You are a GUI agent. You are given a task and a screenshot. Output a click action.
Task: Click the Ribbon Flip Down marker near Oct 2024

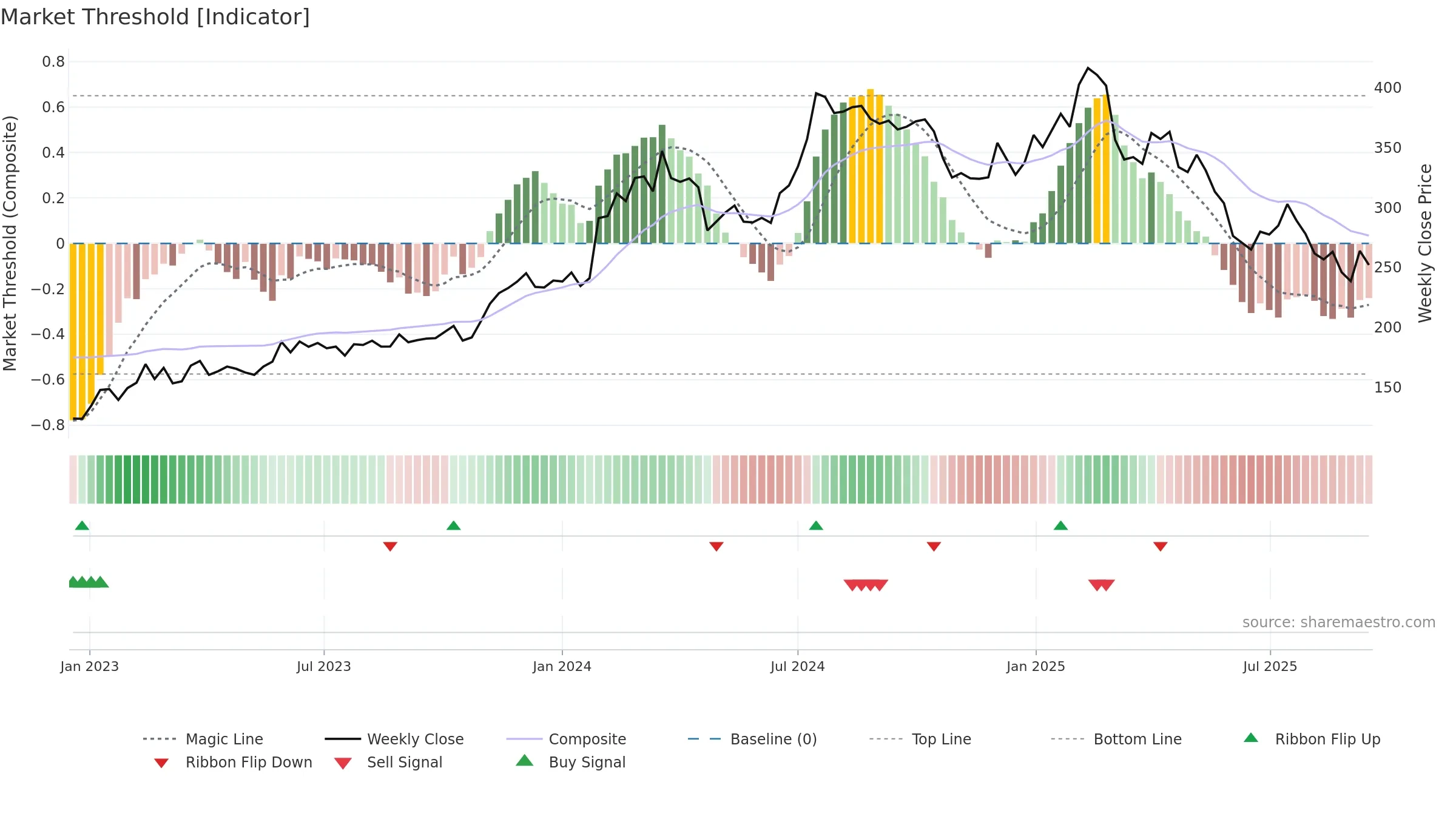(x=934, y=547)
